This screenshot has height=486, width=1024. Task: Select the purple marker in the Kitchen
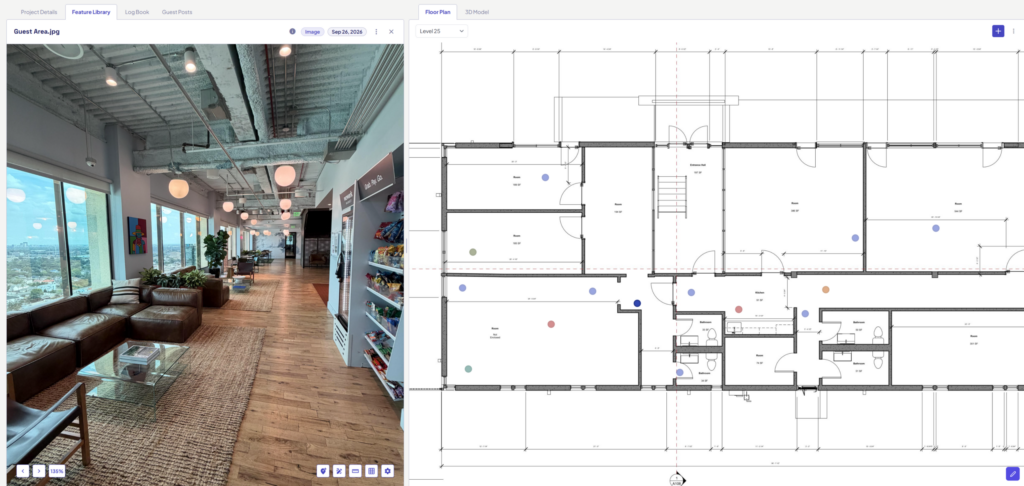[691, 293]
